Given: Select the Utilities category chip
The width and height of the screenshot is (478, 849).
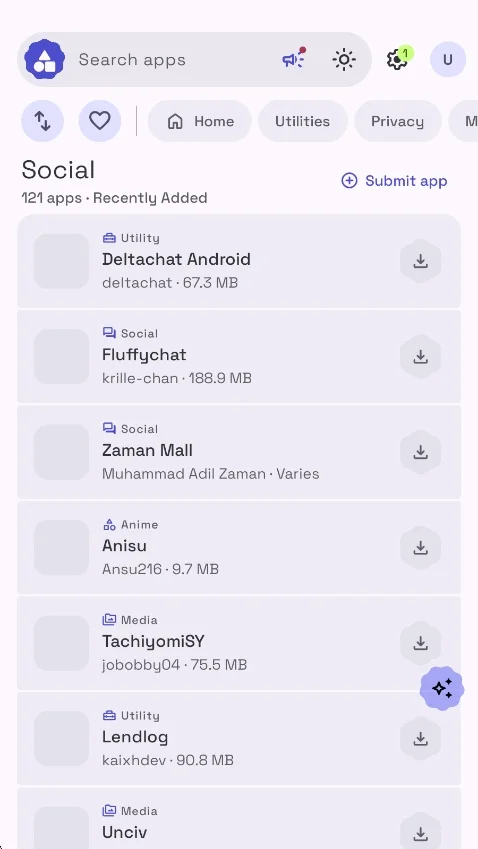Looking at the screenshot, I should (303, 121).
